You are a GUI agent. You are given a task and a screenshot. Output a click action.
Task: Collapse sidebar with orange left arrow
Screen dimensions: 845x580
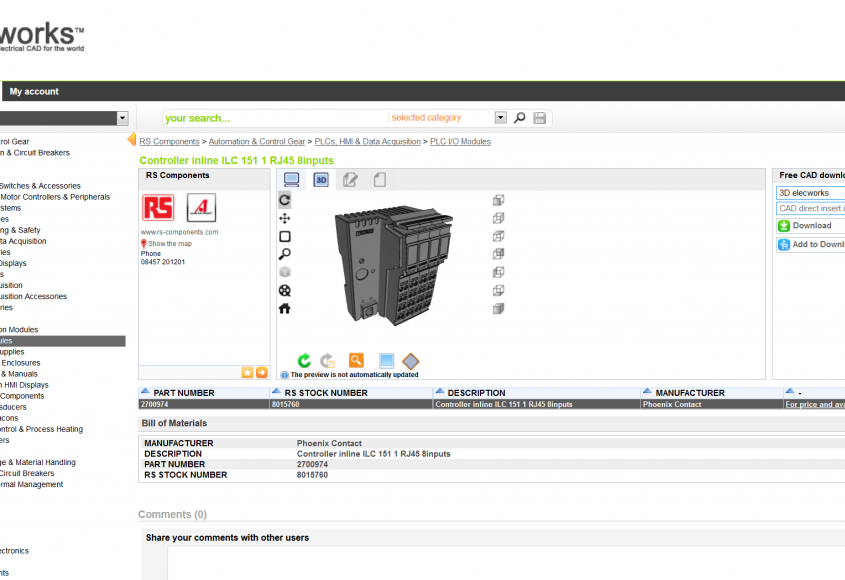click(x=131, y=140)
